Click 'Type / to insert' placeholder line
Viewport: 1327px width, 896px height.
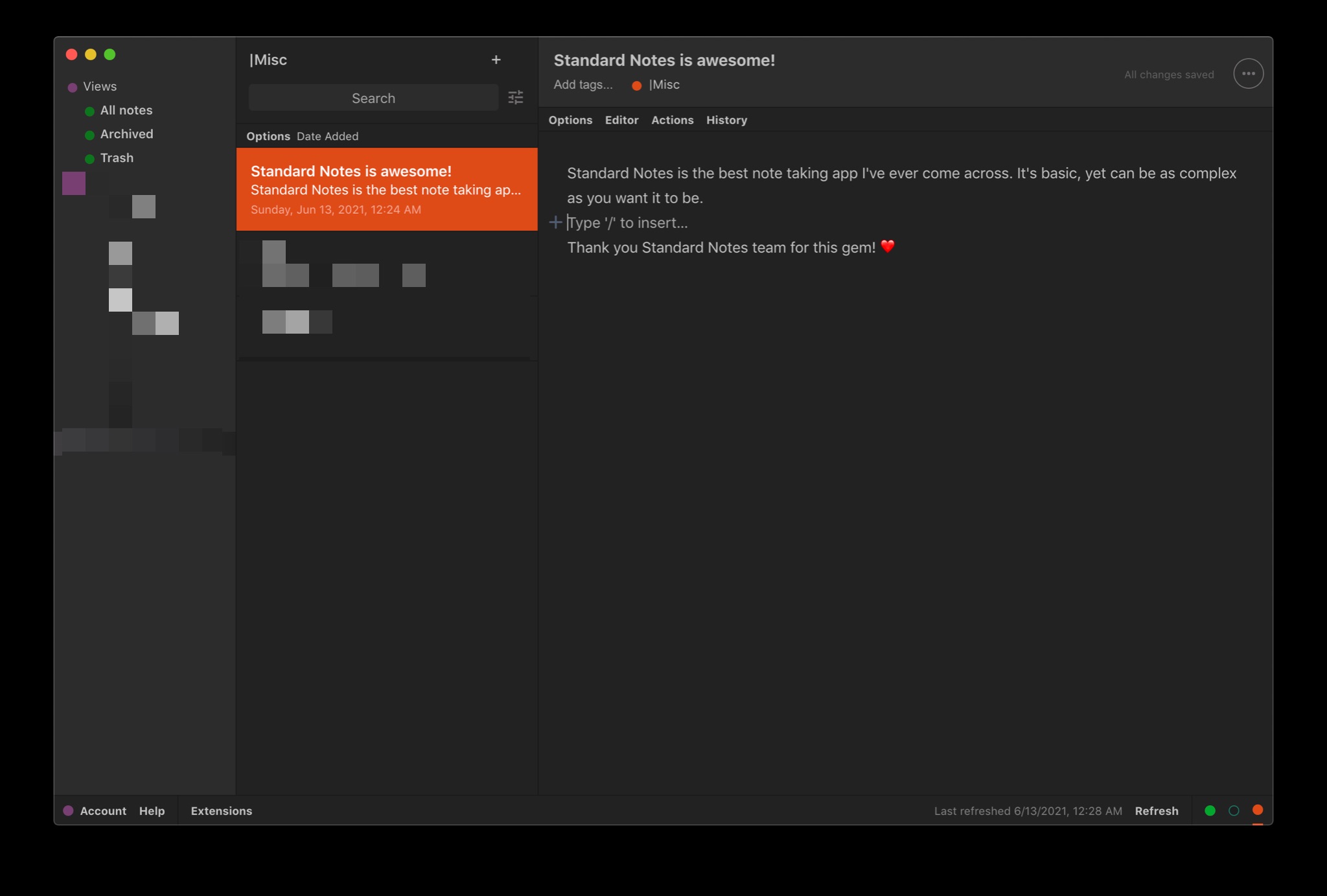pos(627,223)
